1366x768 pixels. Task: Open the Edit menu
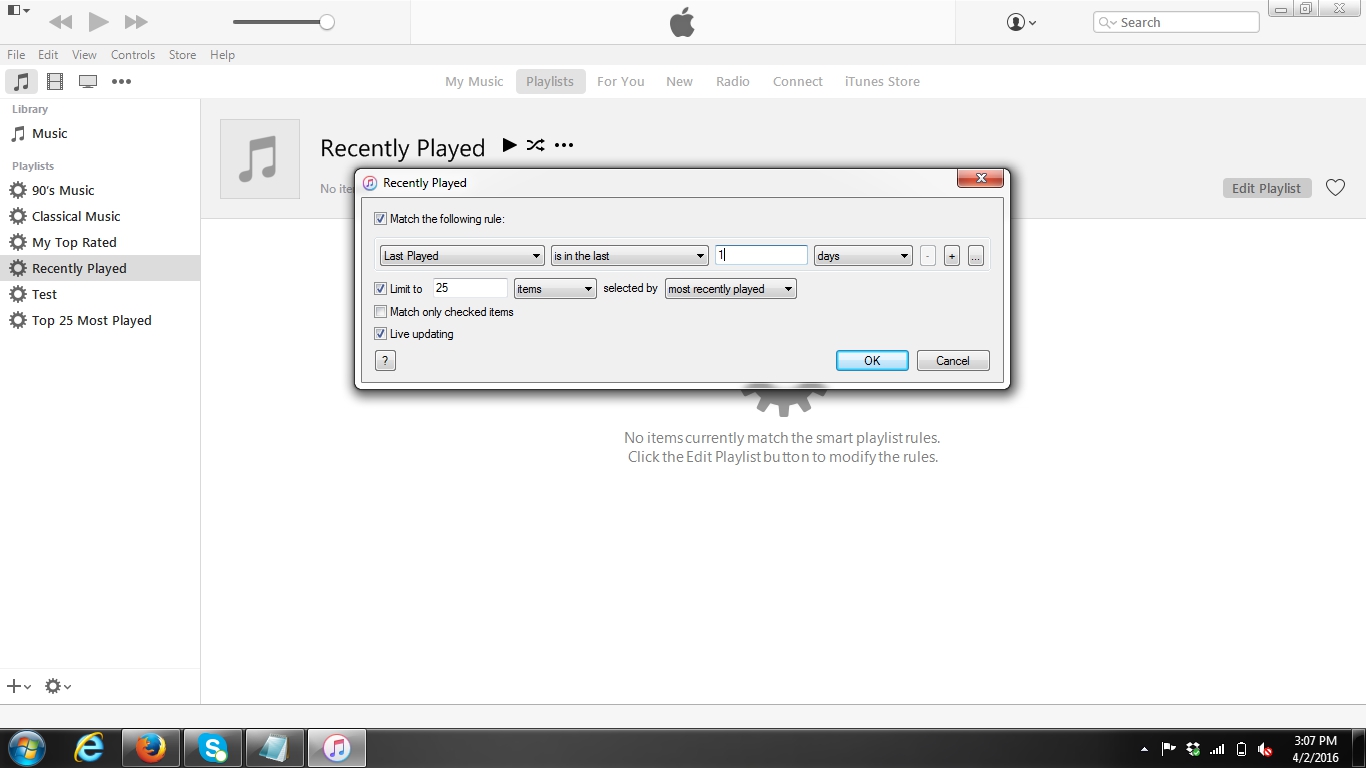pyautogui.click(x=48, y=55)
